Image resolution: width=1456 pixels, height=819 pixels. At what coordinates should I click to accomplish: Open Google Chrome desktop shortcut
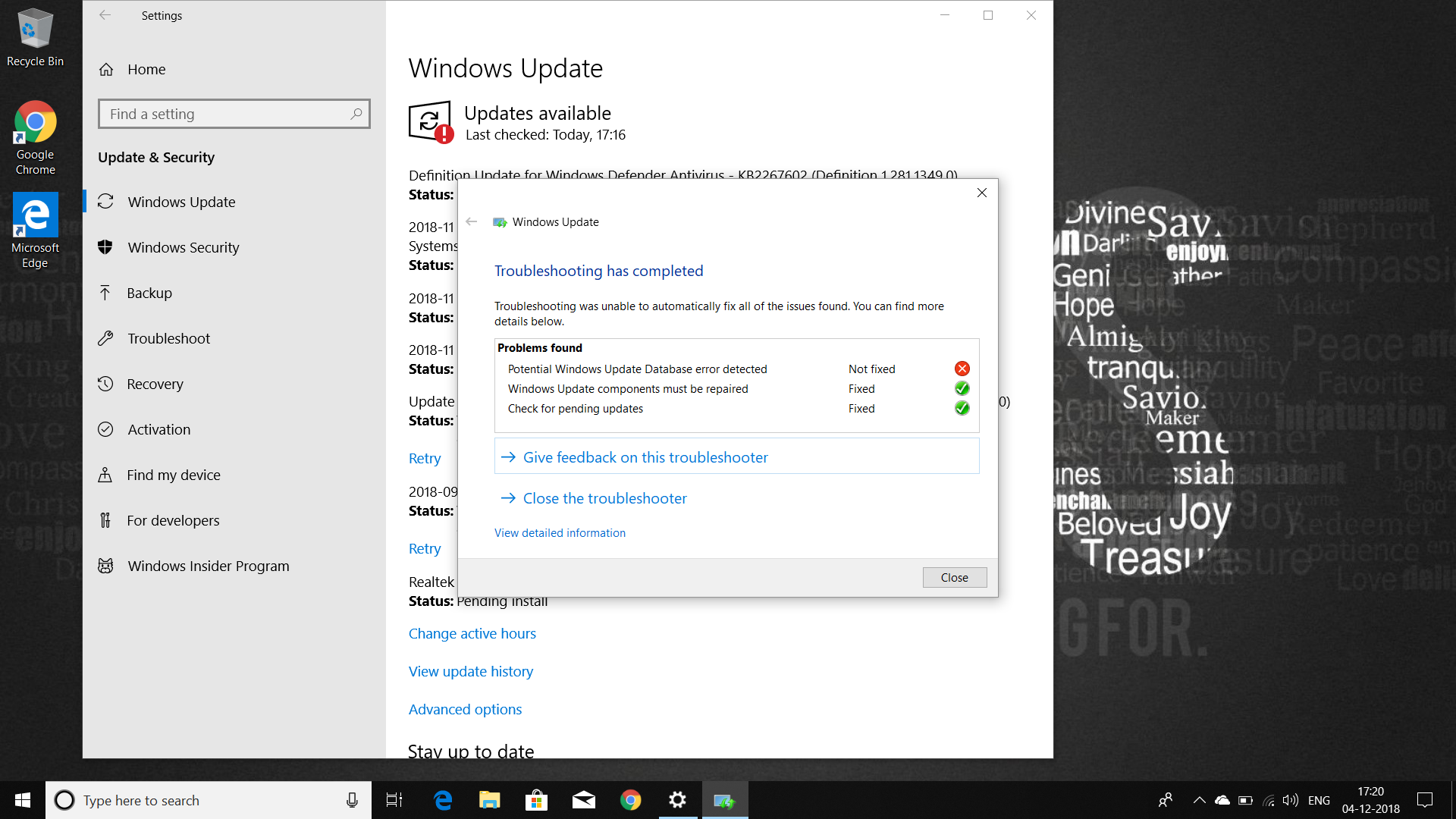[35, 138]
